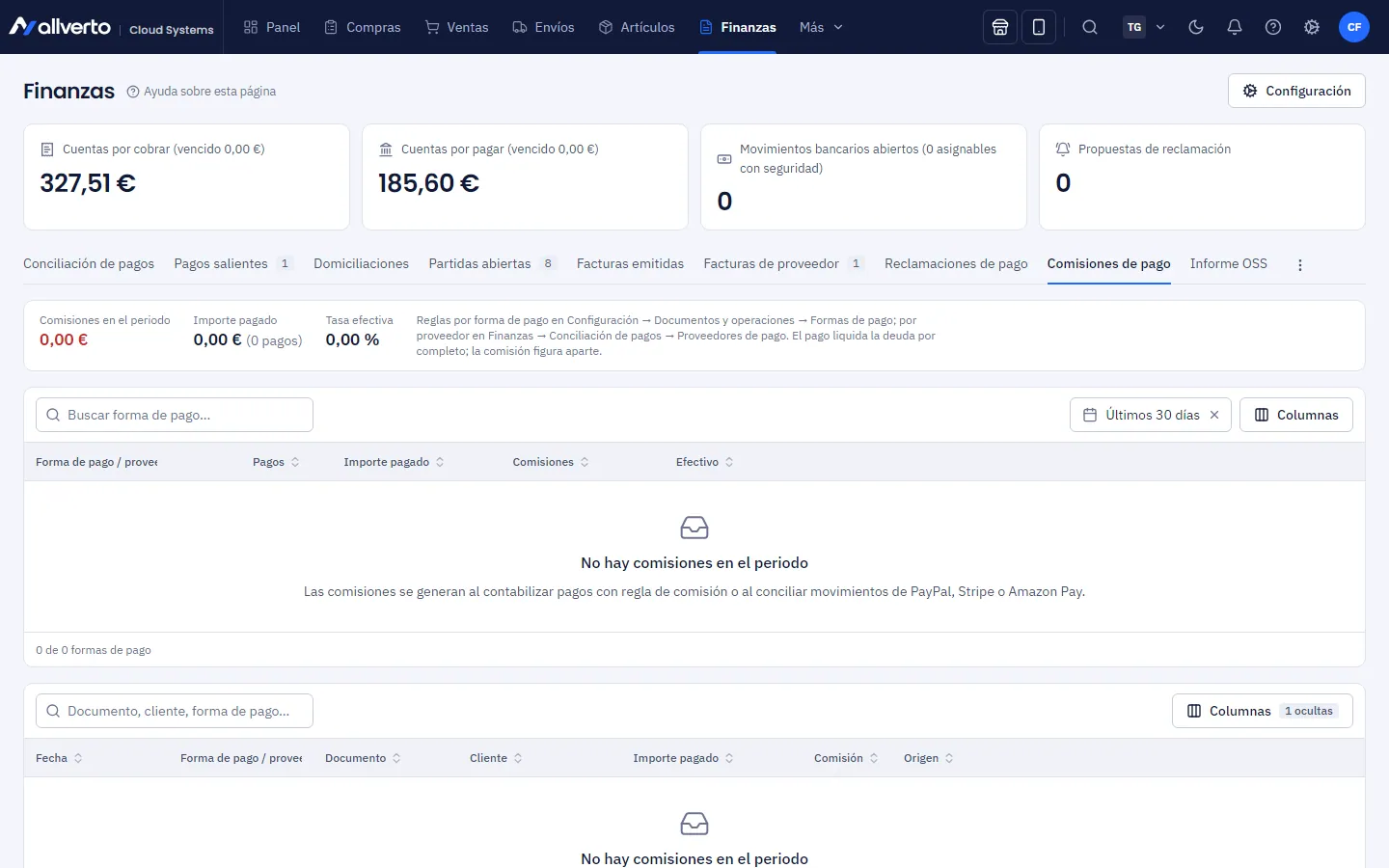Image resolution: width=1389 pixels, height=868 pixels.
Task: Open global search magnifier icon
Action: [x=1090, y=27]
